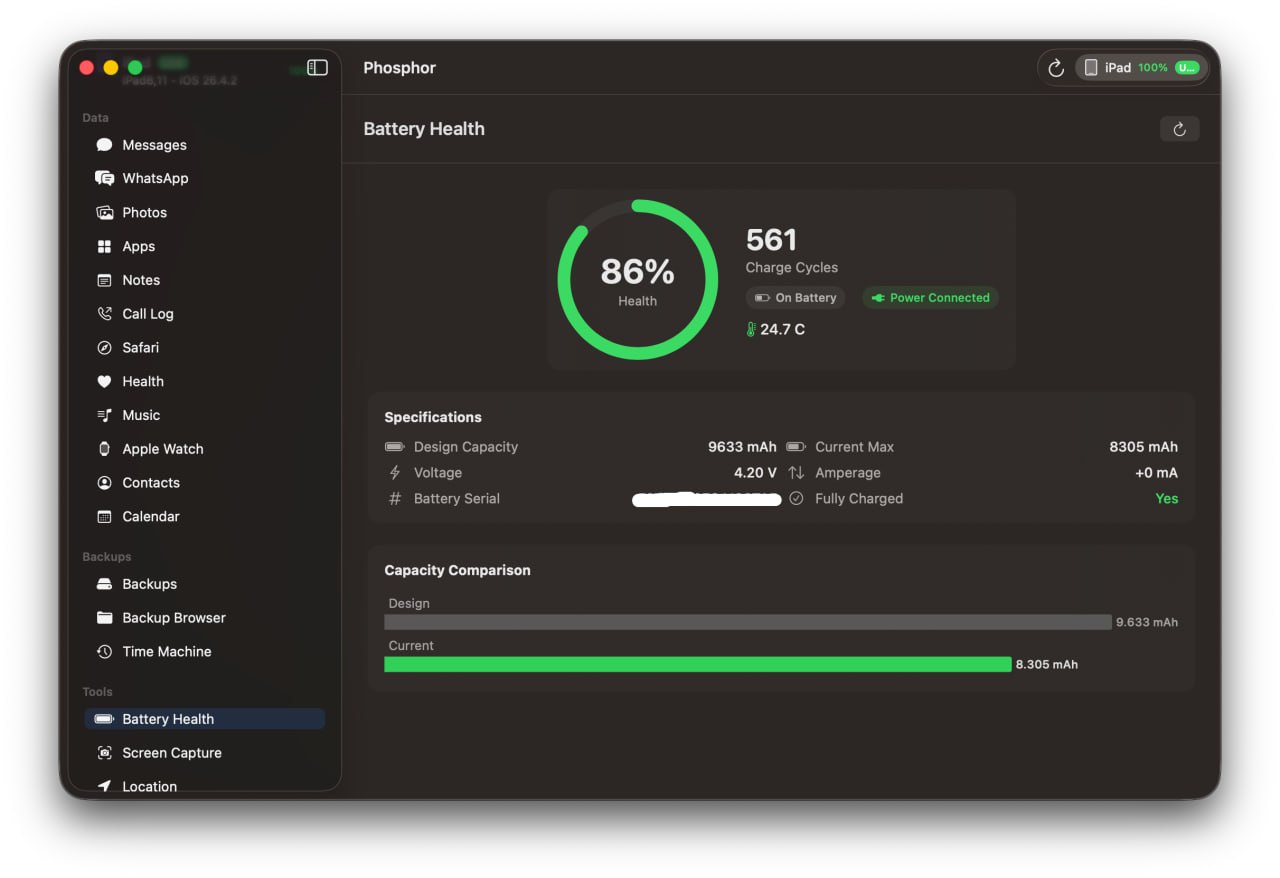Open Time Machine in the sidebar
The image size is (1280, 878).
click(x=204, y=651)
